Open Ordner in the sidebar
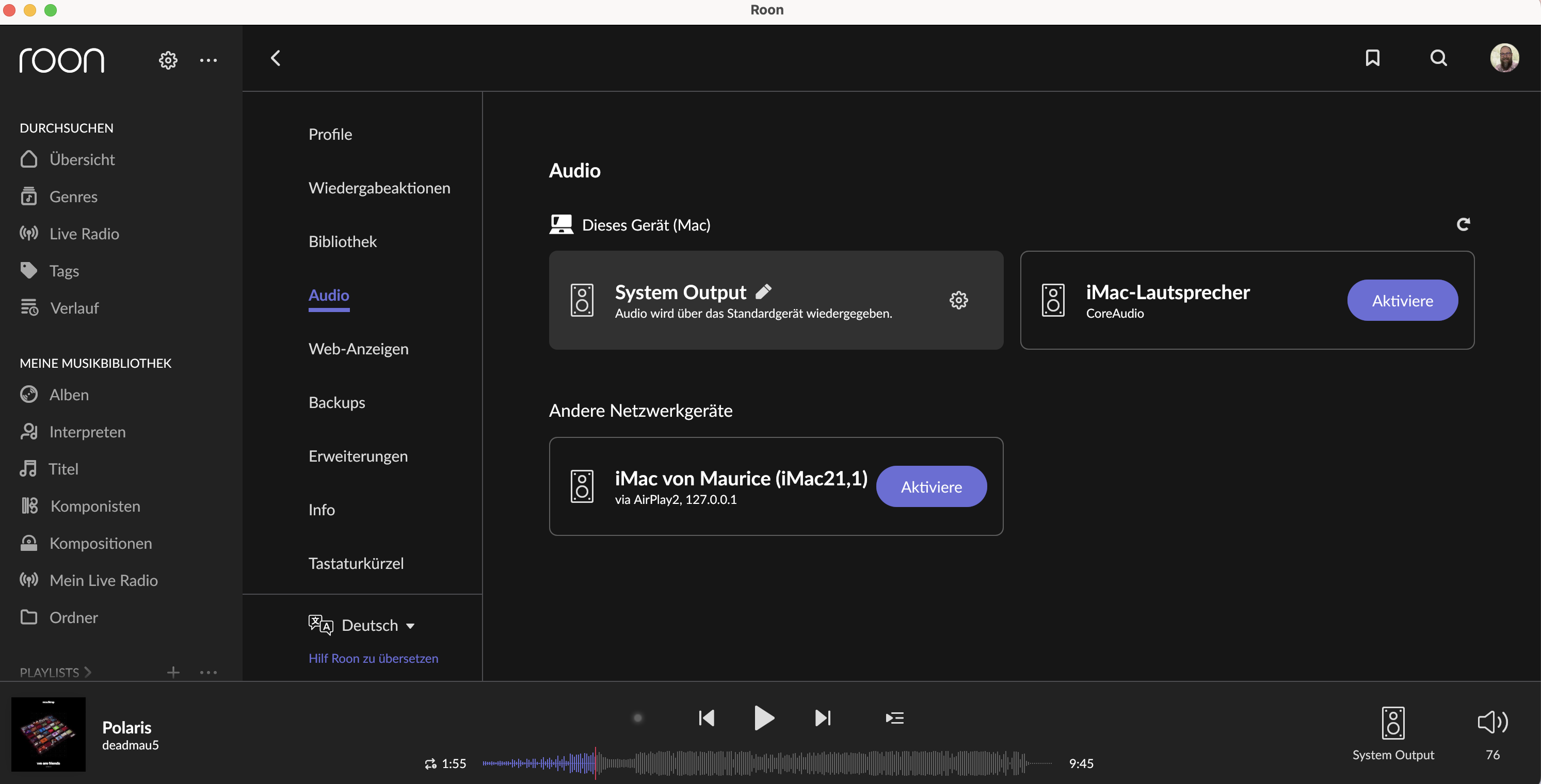The height and width of the screenshot is (784, 1541). point(59,617)
